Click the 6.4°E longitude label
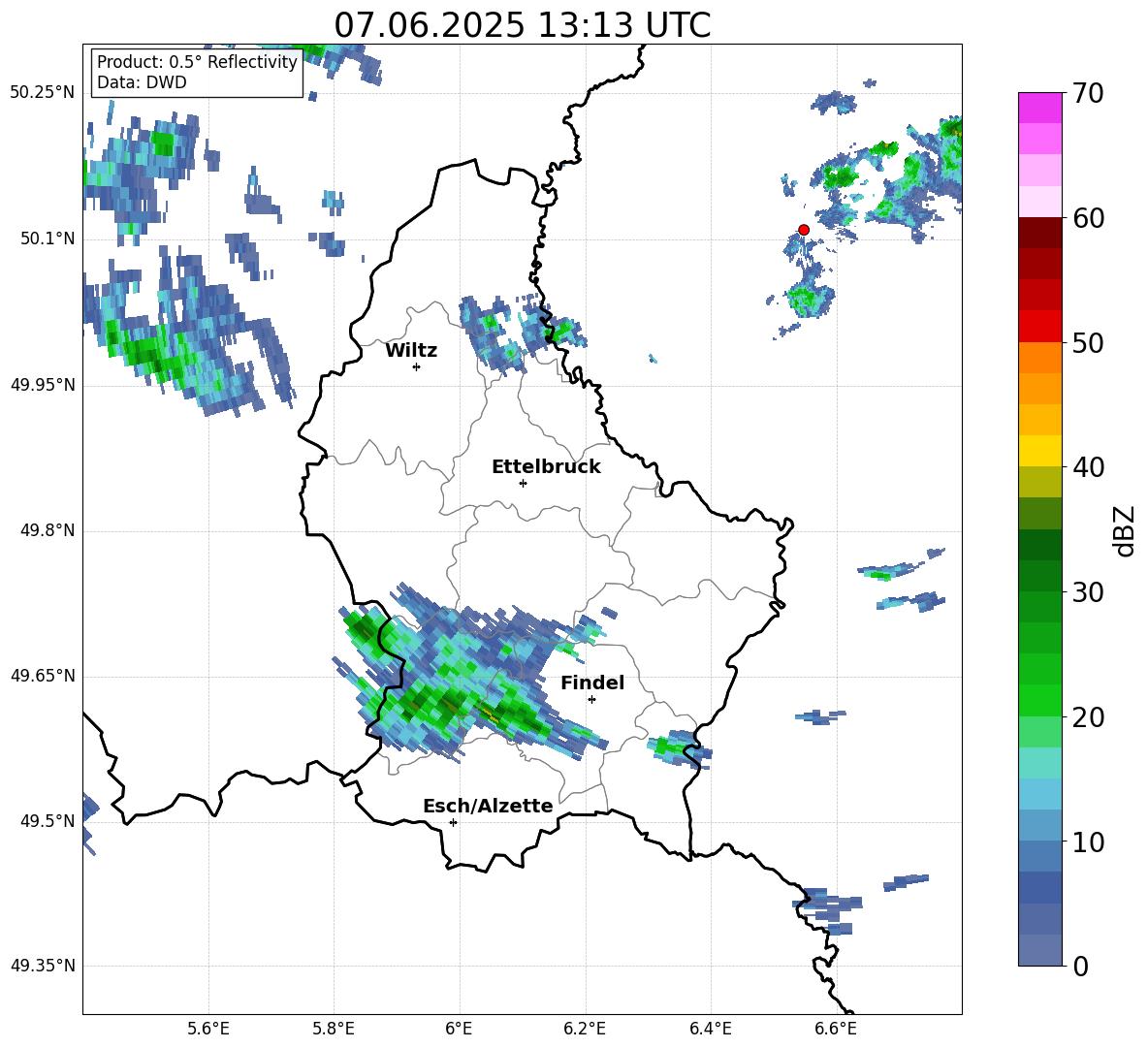This screenshot has width=1148, height=1048. click(710, 1029)
